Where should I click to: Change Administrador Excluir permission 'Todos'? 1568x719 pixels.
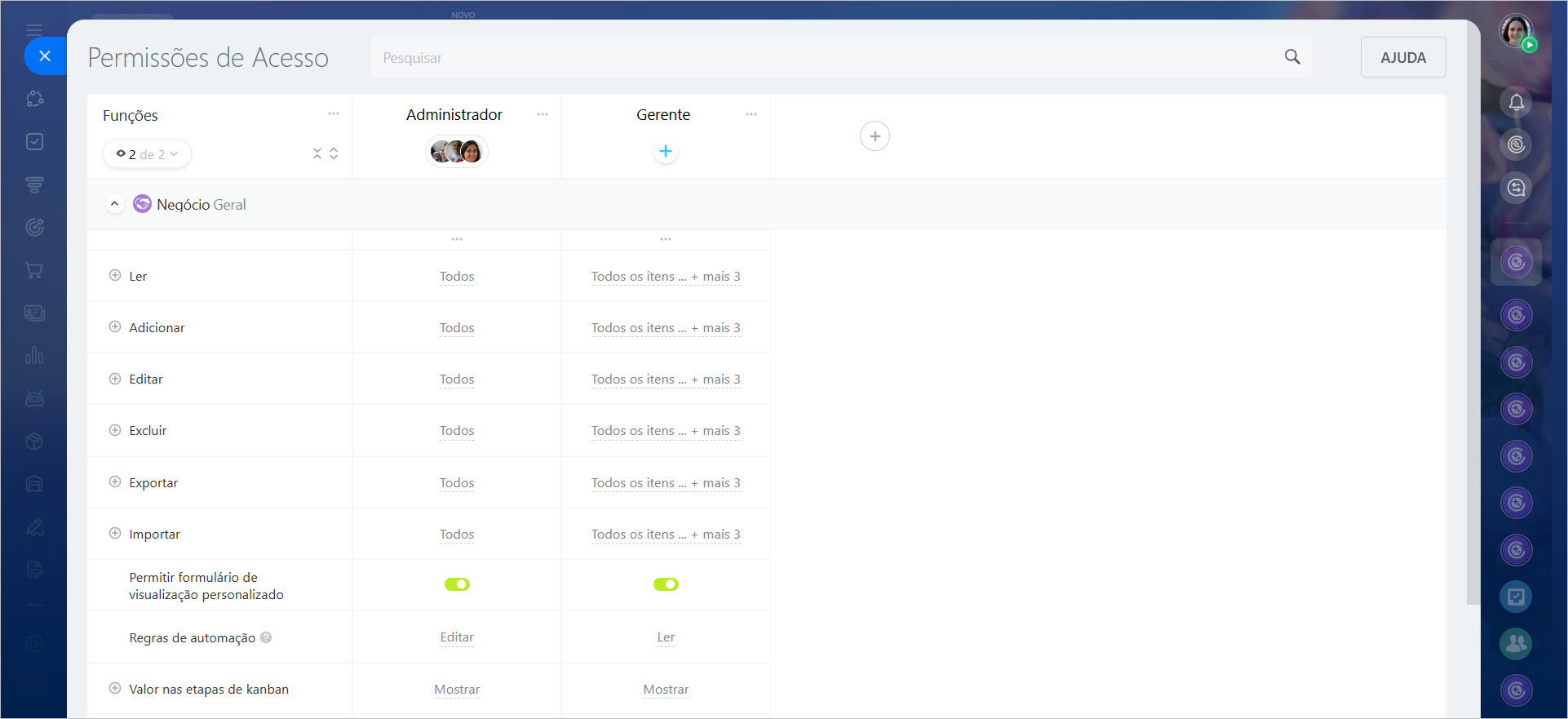pyautogui.click(x=457, y=431)
